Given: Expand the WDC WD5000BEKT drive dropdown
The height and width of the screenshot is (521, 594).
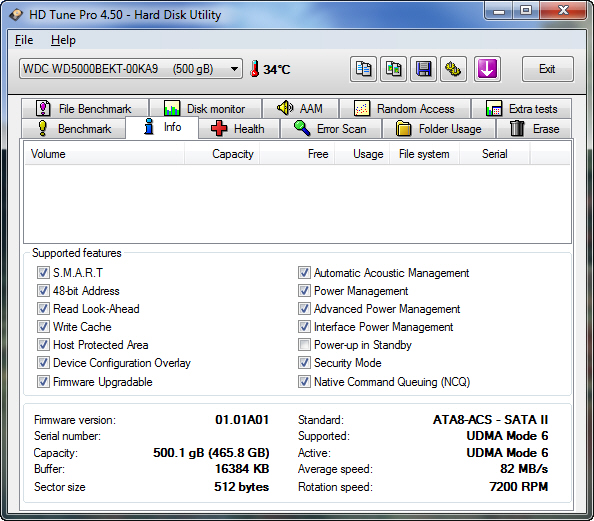Looking at the screenshot, I should tap(131, 69).
